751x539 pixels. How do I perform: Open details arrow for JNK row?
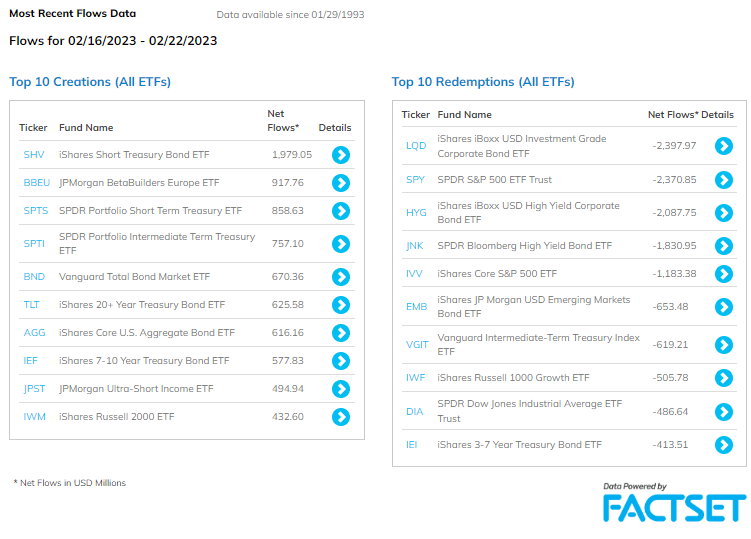(724, 246)
